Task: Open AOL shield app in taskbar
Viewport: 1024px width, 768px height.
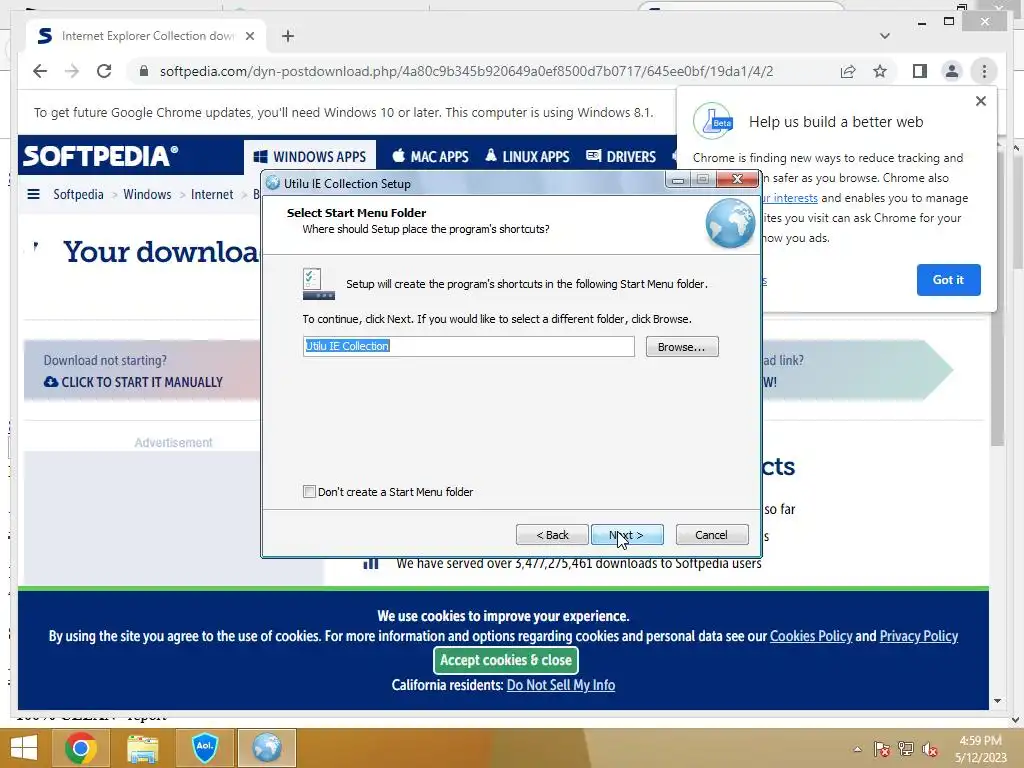Action: point(204,748)
